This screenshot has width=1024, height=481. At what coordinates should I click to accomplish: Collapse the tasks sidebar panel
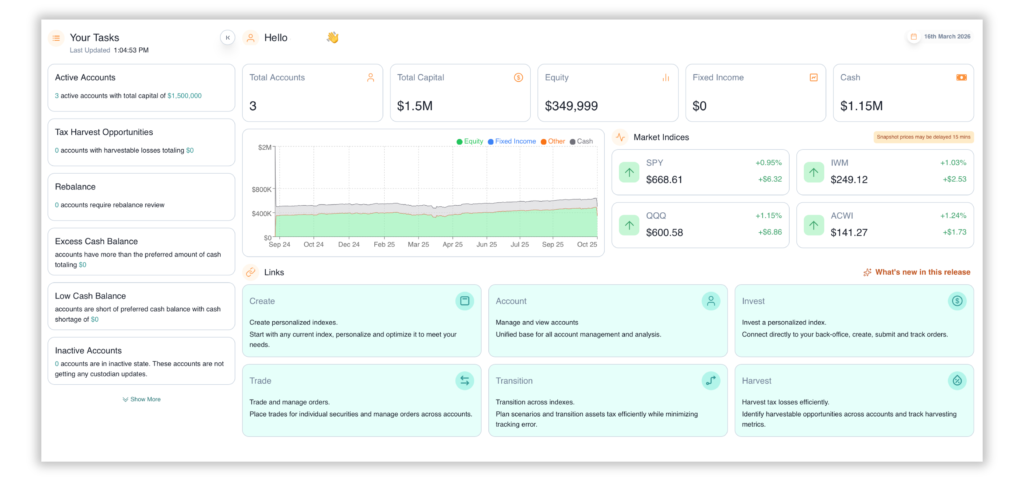[x=227, y=38]
